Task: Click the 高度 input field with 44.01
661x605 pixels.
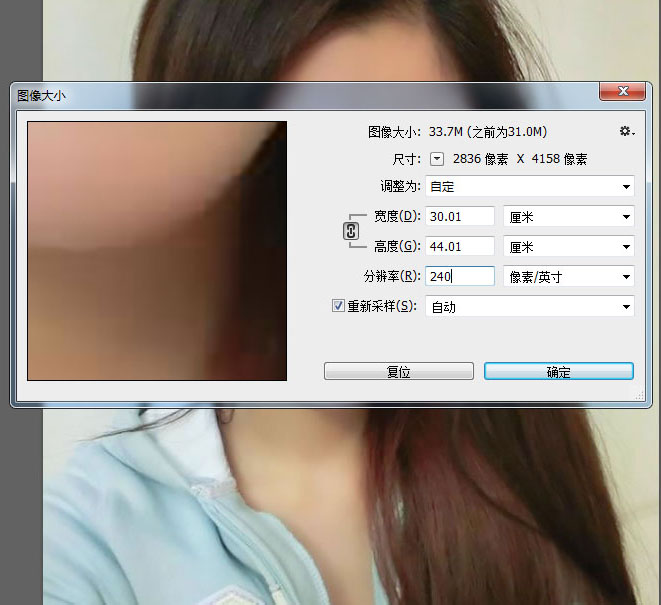Action: click(x=460, y=246)
